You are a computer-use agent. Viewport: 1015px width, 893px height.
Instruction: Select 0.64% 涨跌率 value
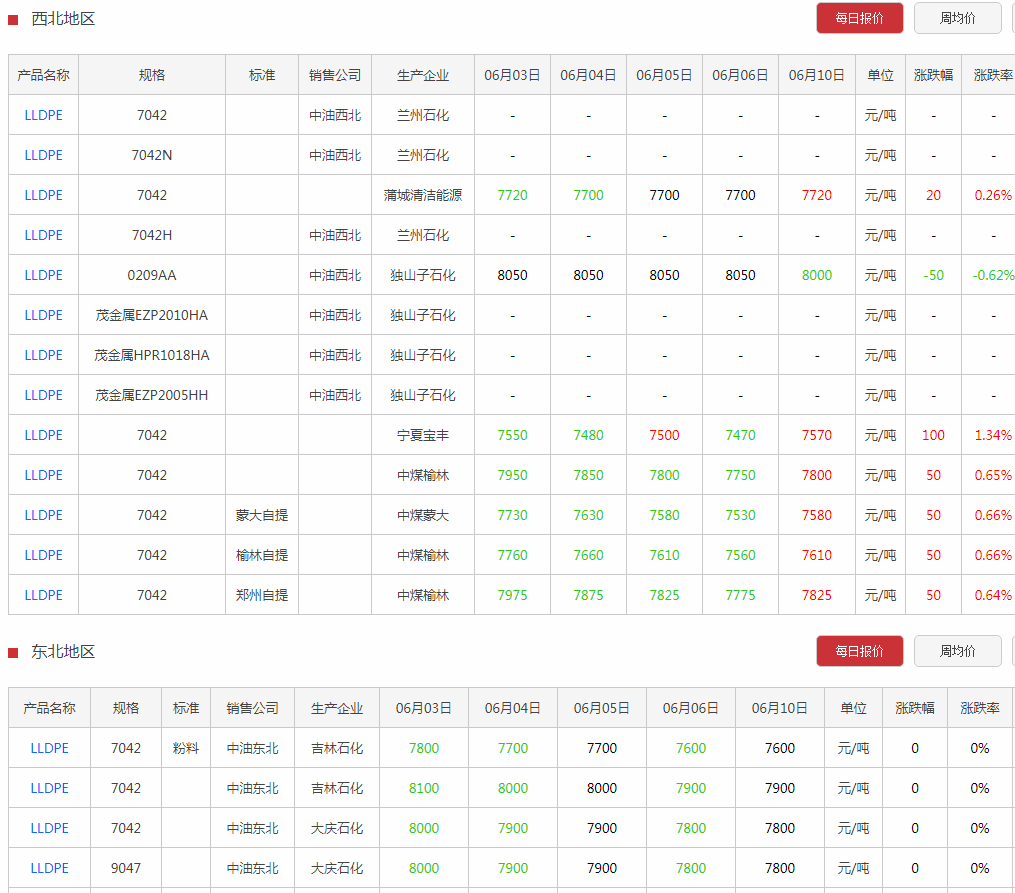click(x=993, y=595)
